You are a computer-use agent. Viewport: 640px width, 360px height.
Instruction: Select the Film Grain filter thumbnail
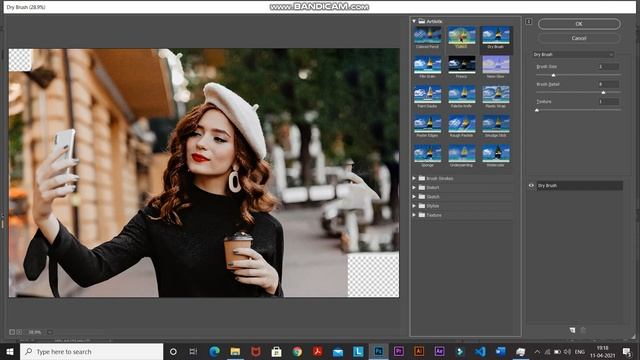tap(427, 65)
